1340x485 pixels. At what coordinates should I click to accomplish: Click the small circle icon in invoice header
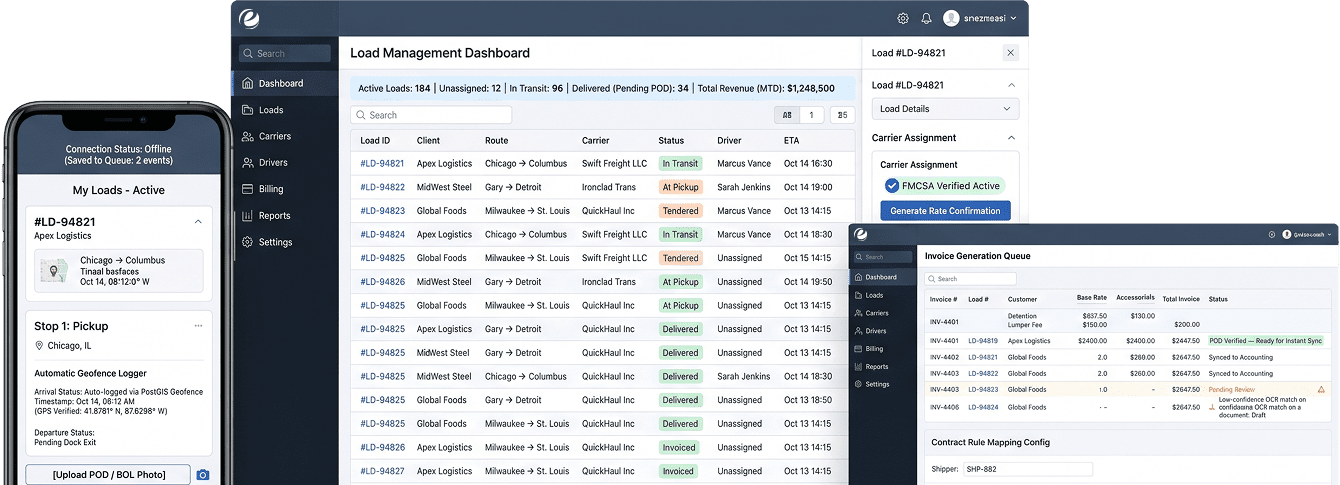pyautogui.click(x=1272, y=234)
